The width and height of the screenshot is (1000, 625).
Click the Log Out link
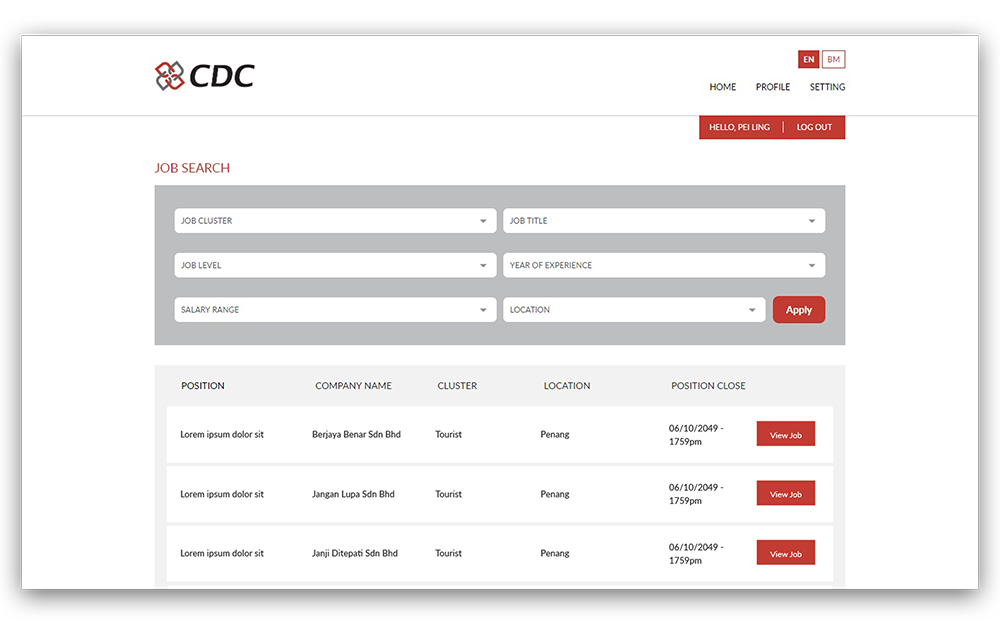point(814,128)
